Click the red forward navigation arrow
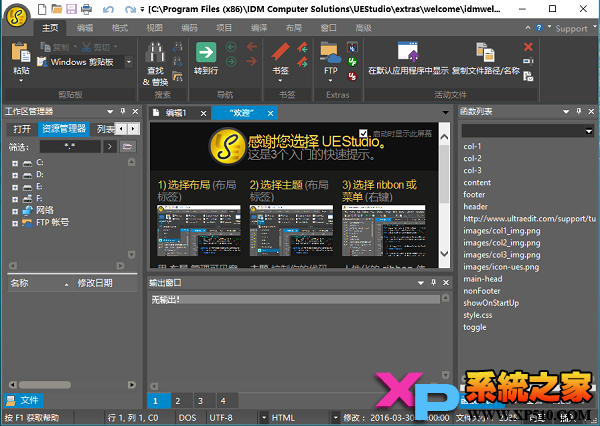This screenshot has width=600, height=426. 251,61
